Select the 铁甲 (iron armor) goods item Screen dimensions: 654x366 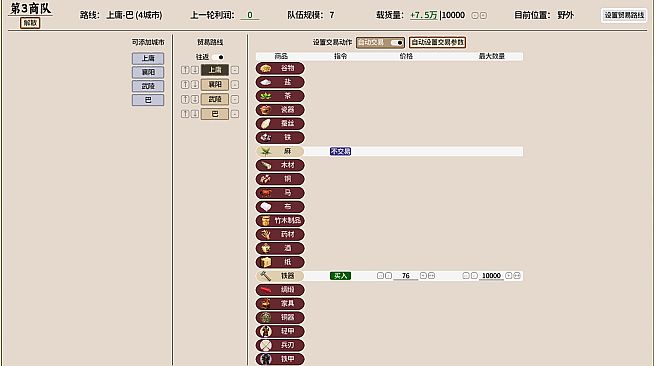click(x=280, y=358)
